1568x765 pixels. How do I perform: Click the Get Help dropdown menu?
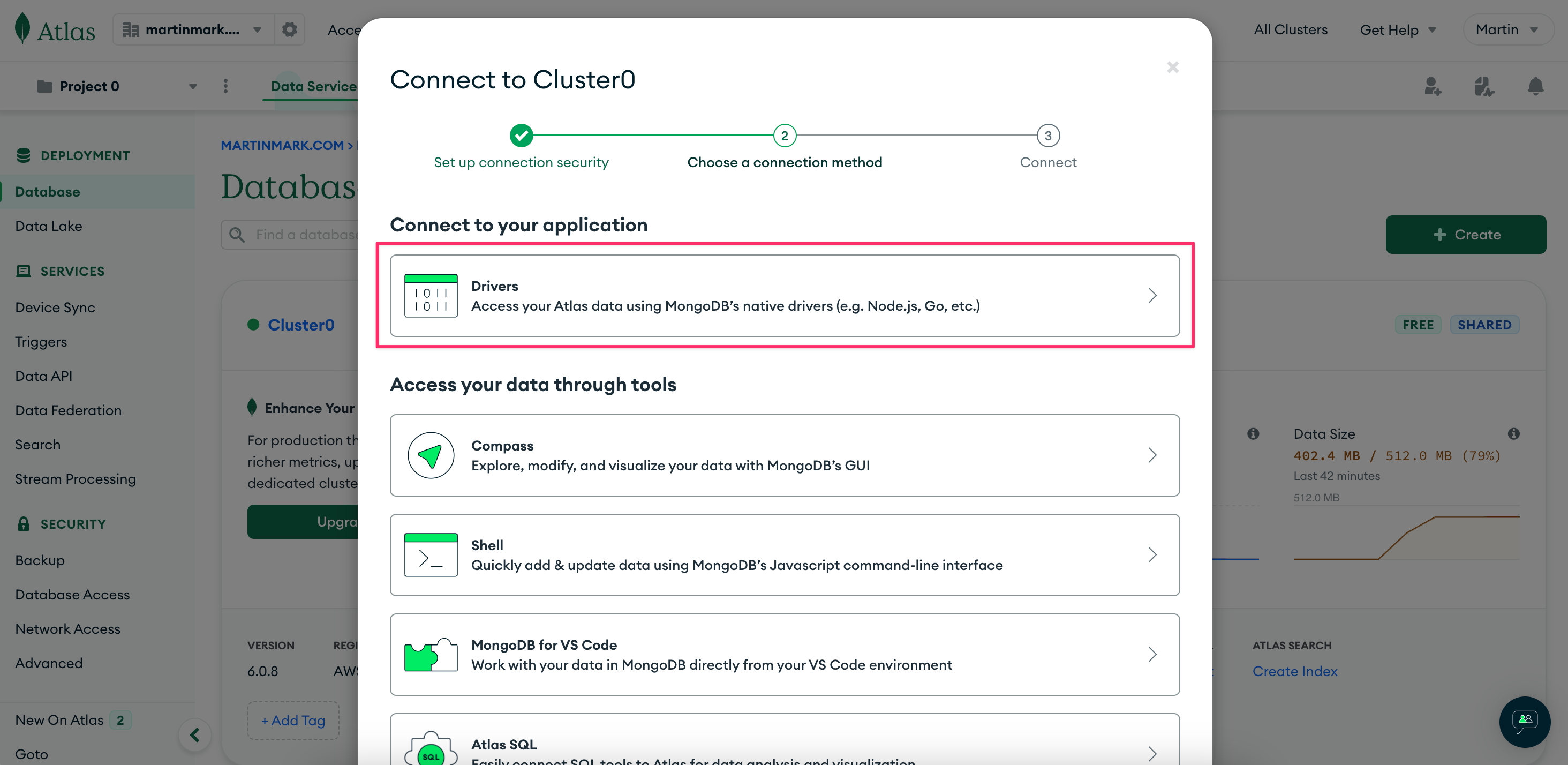click(x=1398, y=29)
